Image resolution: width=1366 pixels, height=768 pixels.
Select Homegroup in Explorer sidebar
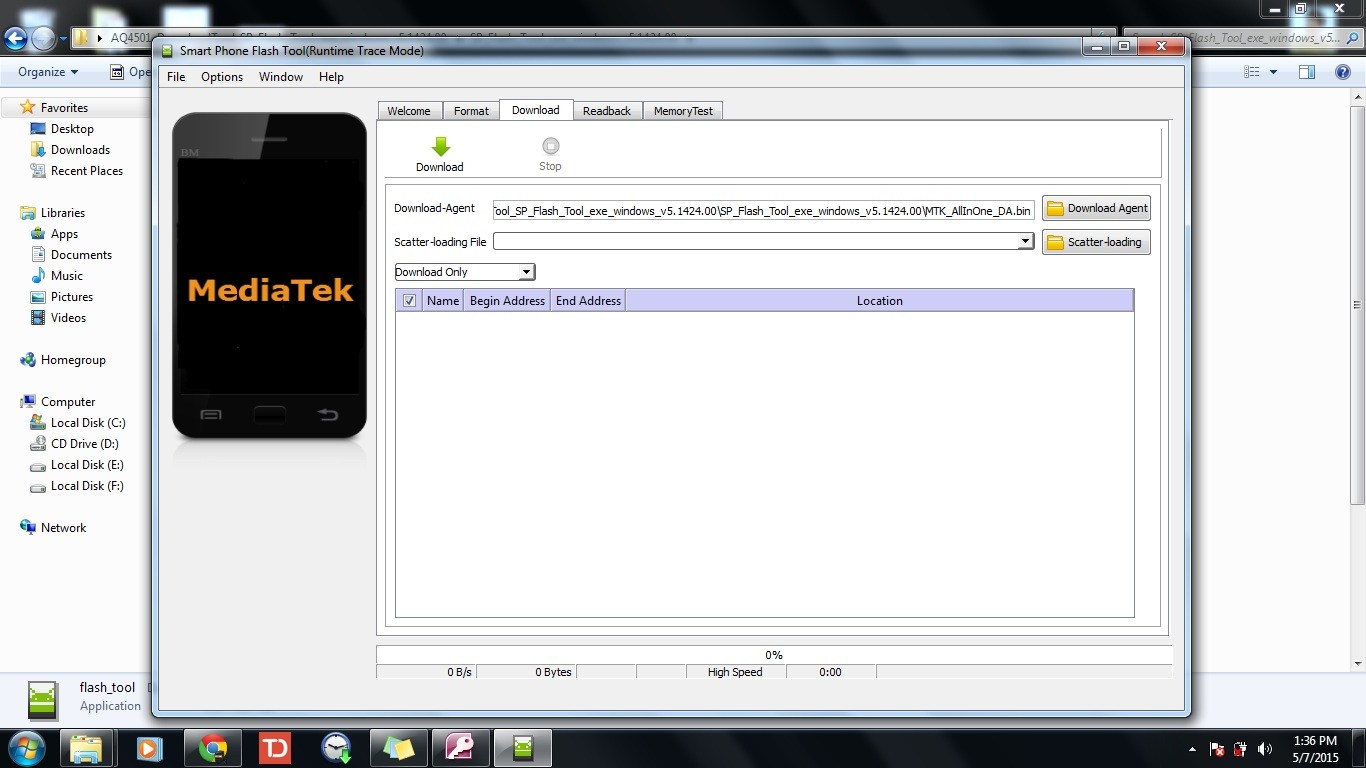[x=73, y=359]
